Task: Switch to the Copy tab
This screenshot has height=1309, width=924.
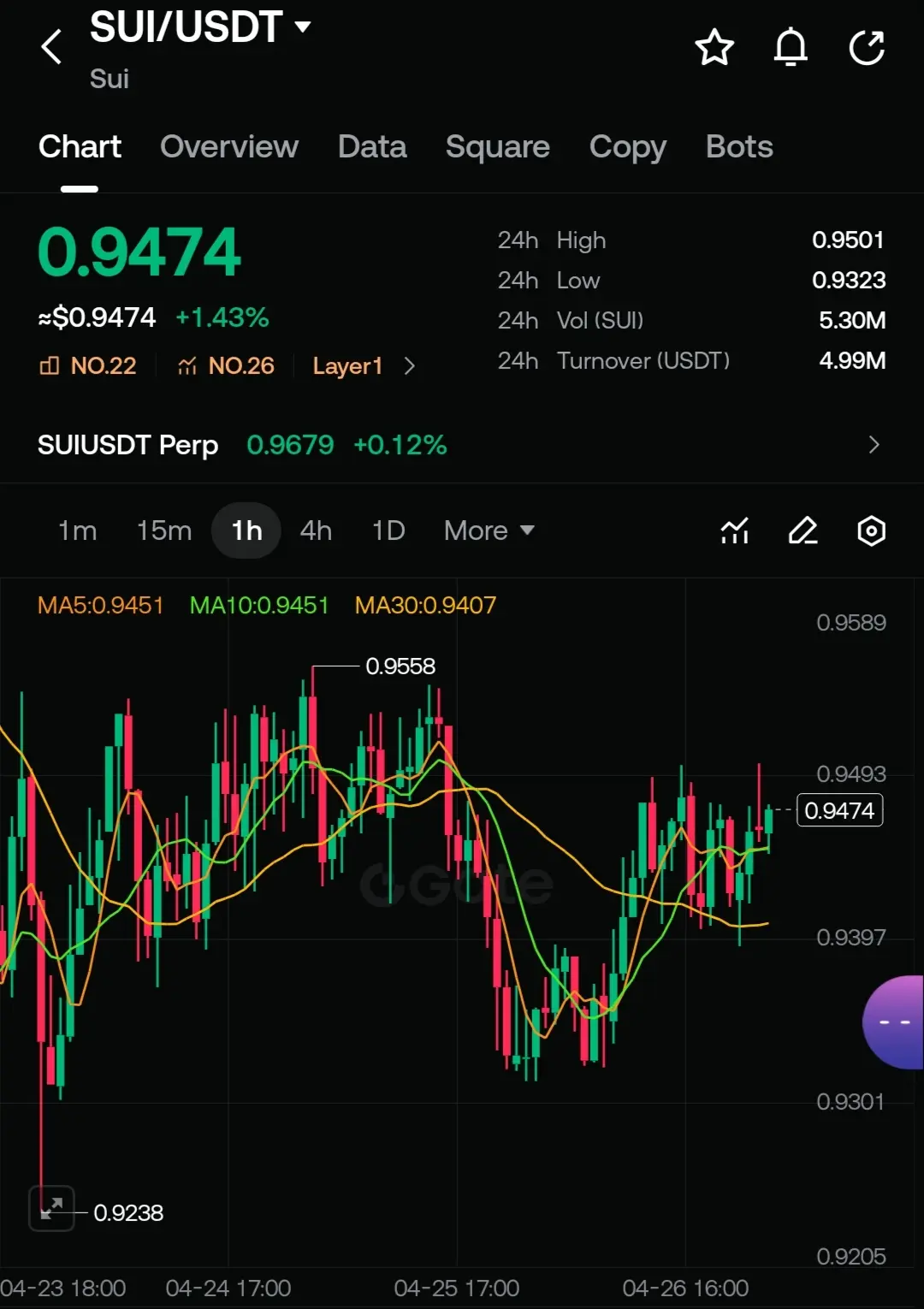Action: point(628,147)
